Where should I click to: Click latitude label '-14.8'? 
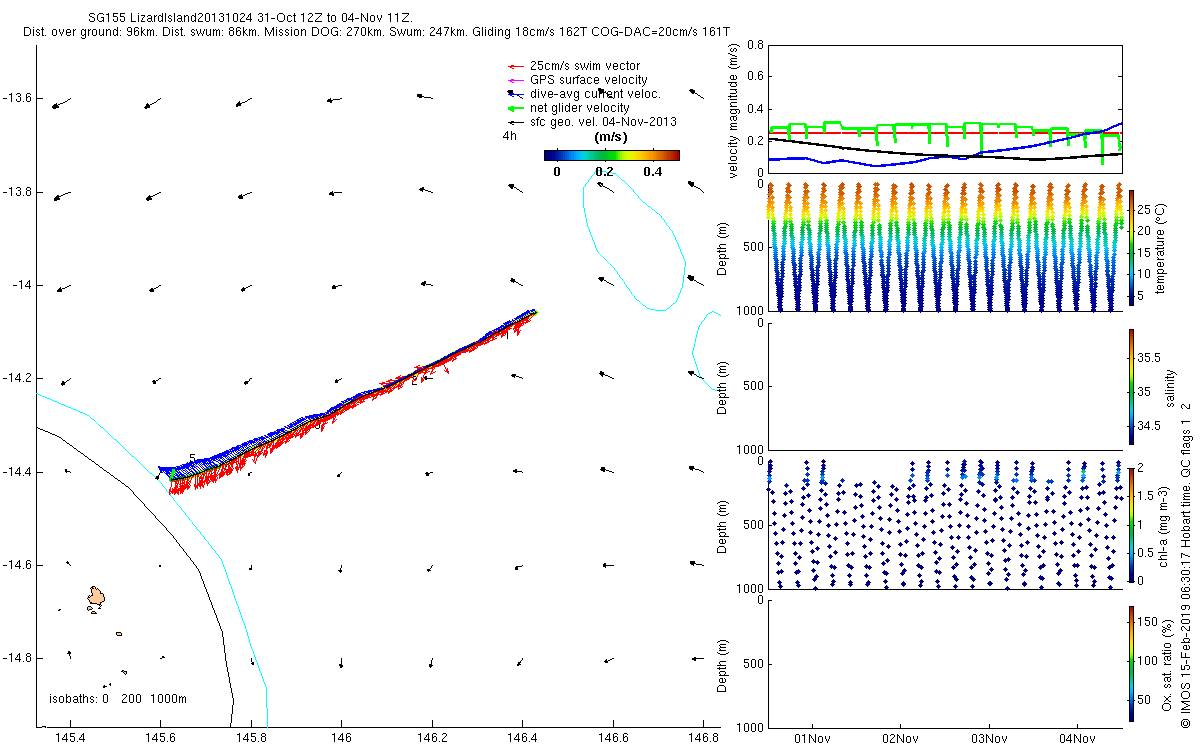(18, 658)
